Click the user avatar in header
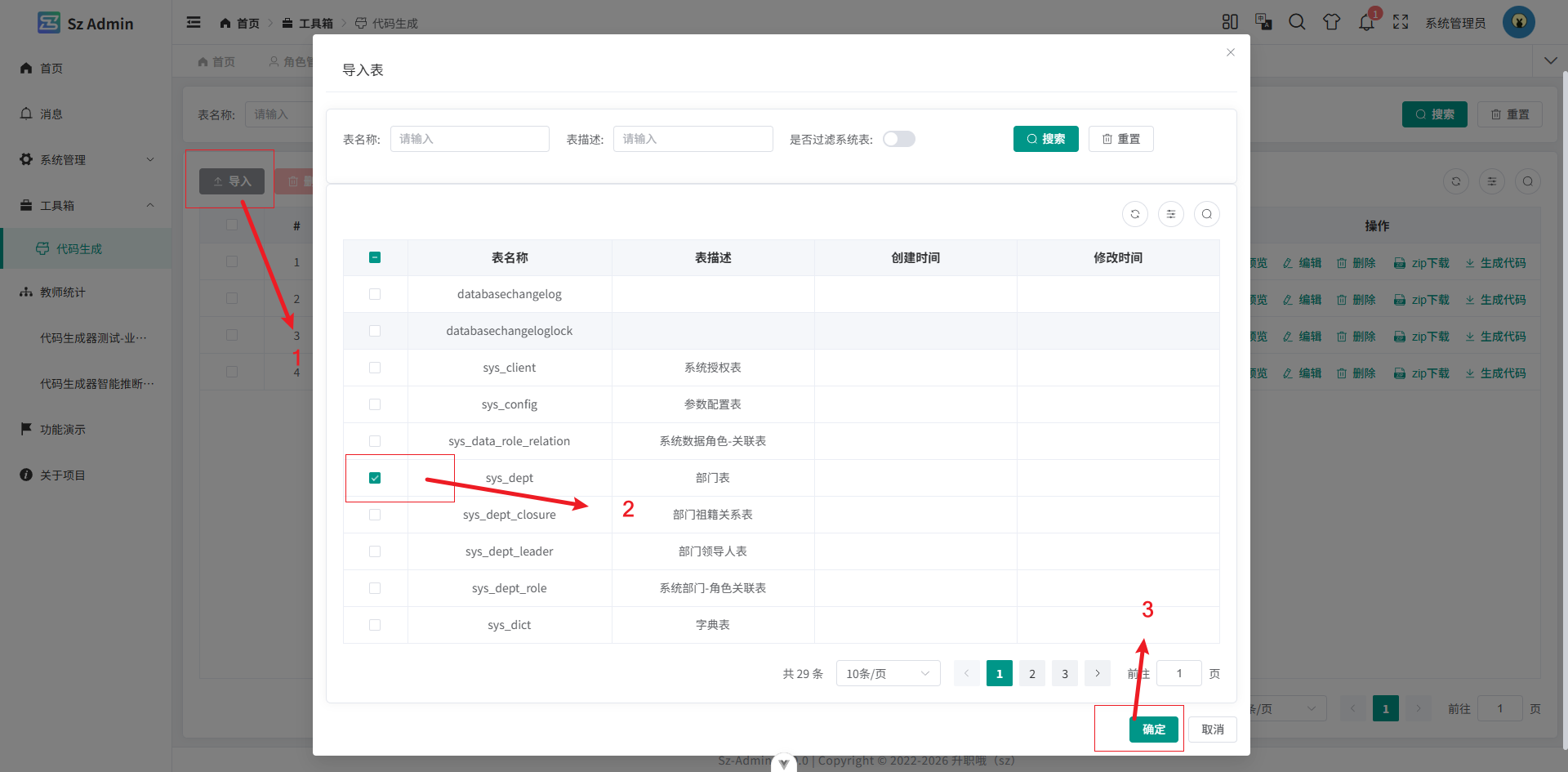The width and height of the screenshot is (1568, 772). click(x=1519, y=22)
